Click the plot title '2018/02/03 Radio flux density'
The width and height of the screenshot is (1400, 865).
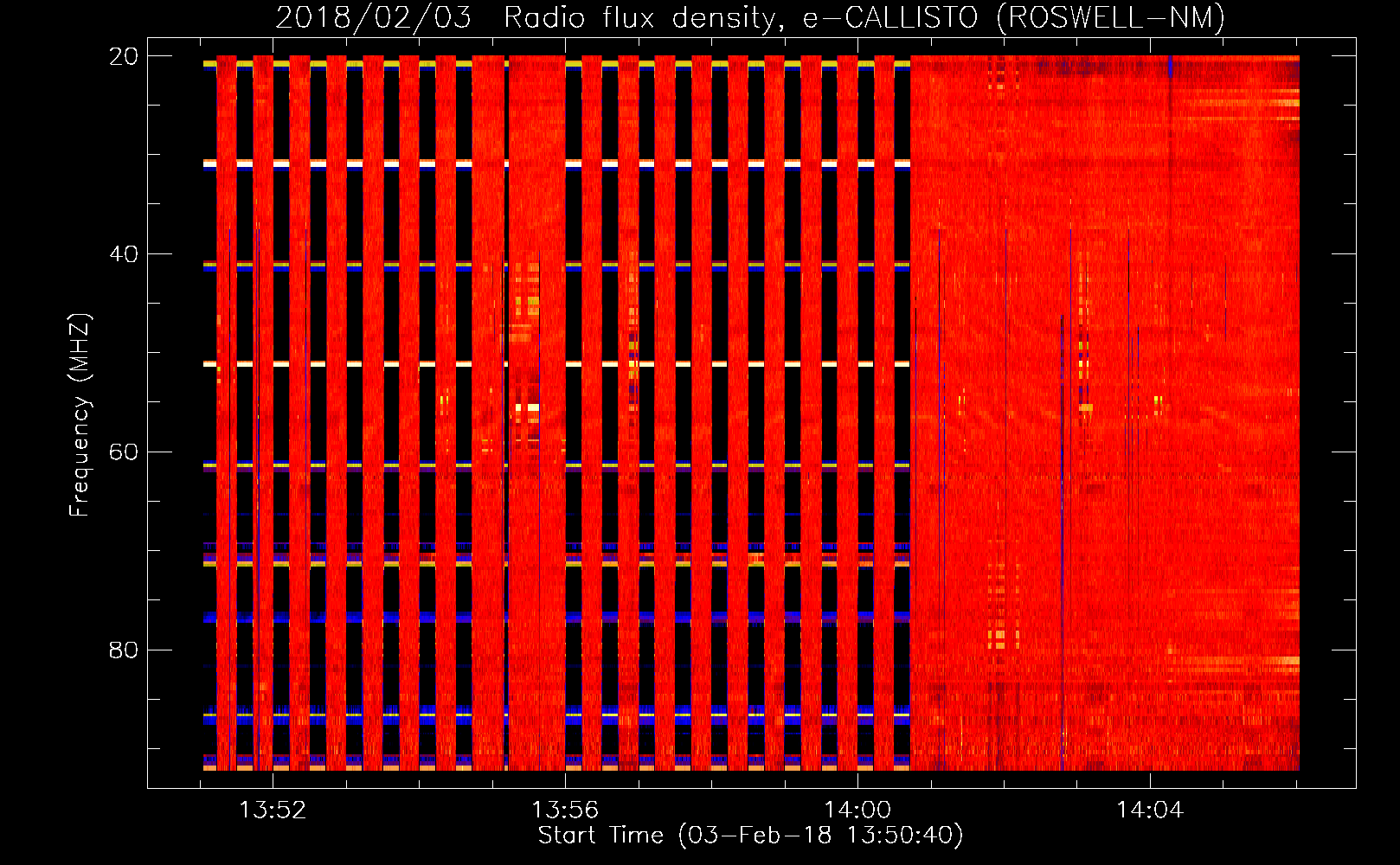point(750,17)
